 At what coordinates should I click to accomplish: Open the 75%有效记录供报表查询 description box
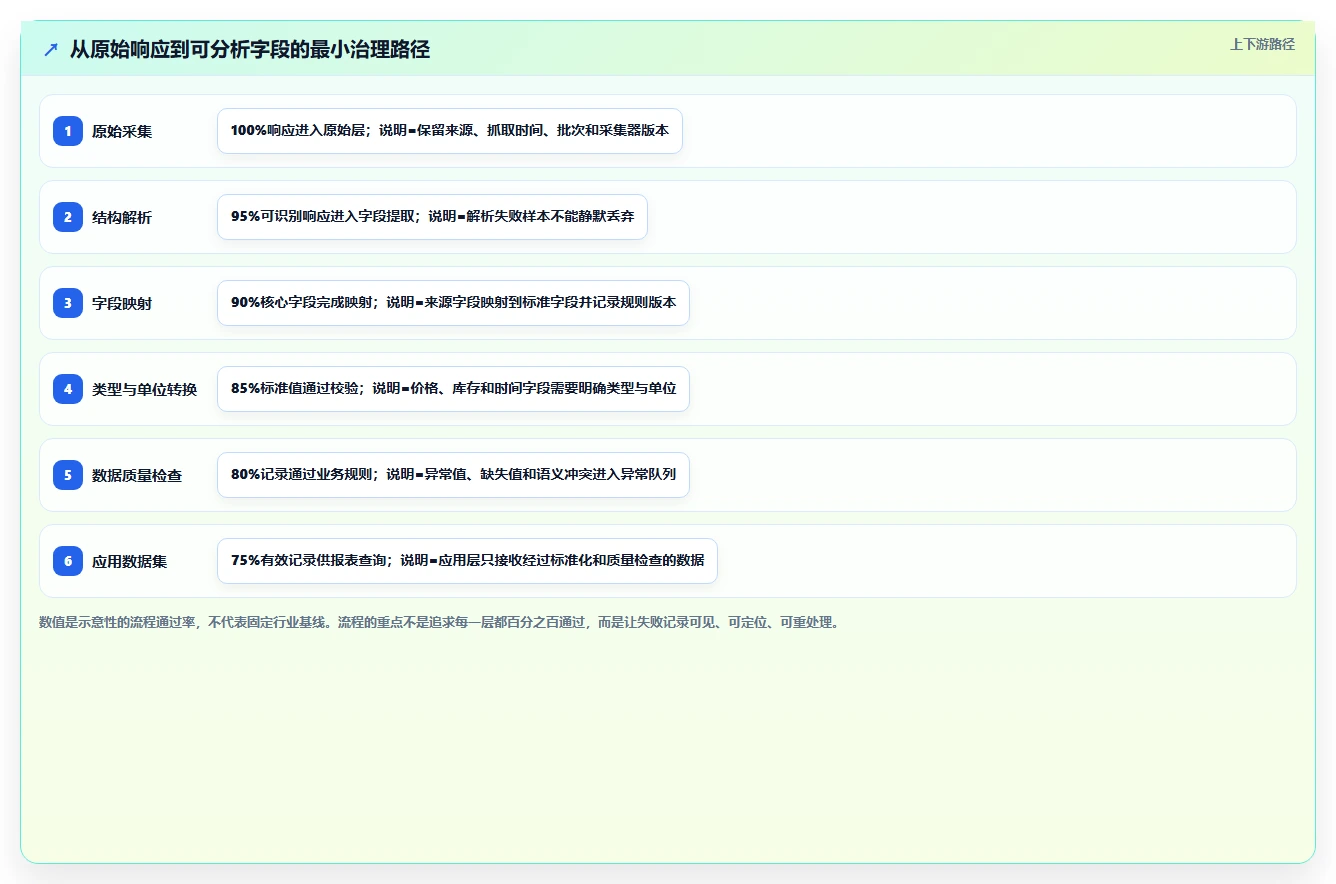pos(467,561)
